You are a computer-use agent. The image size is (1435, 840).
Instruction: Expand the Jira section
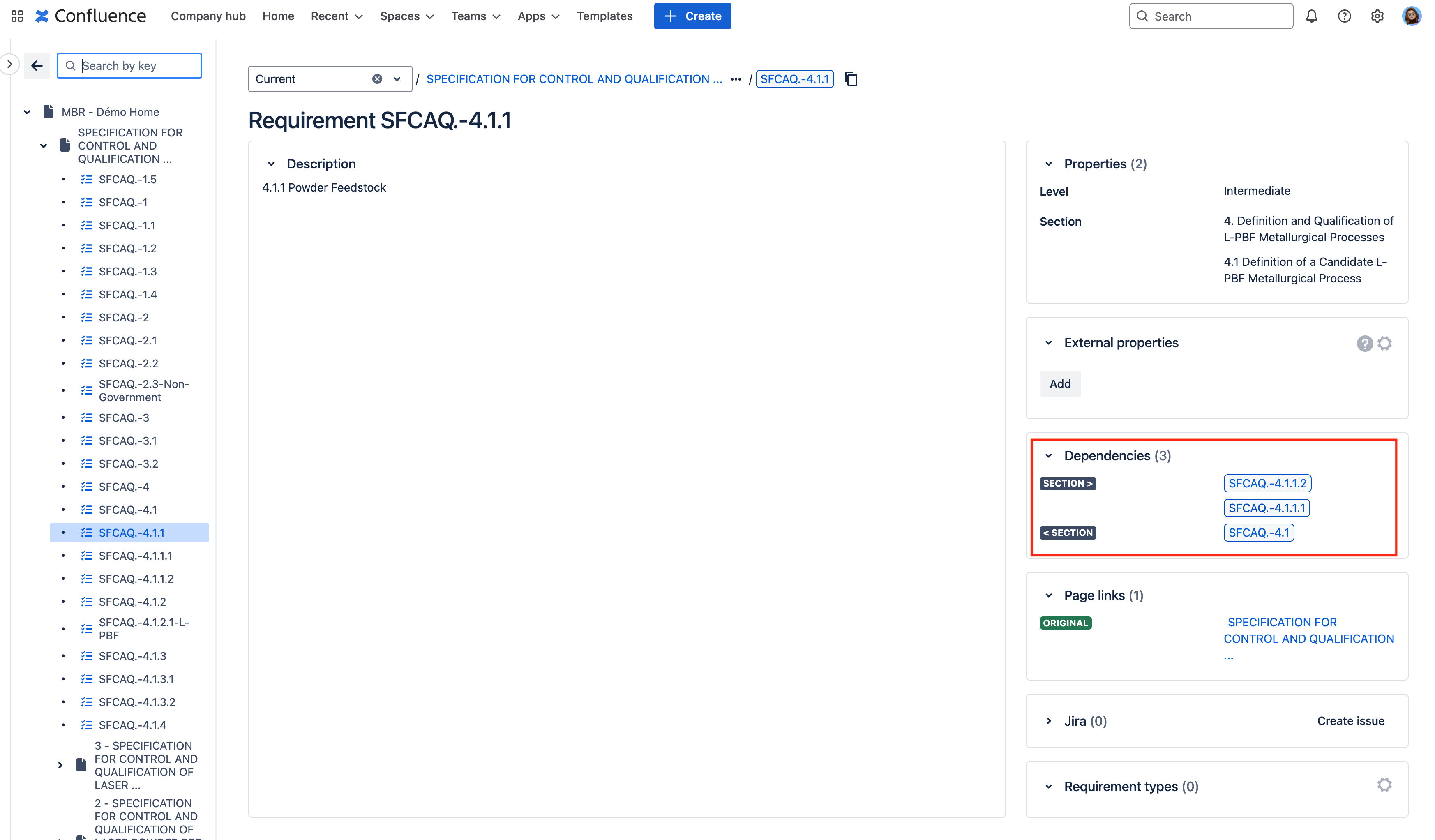click(x=1049, y=721)
